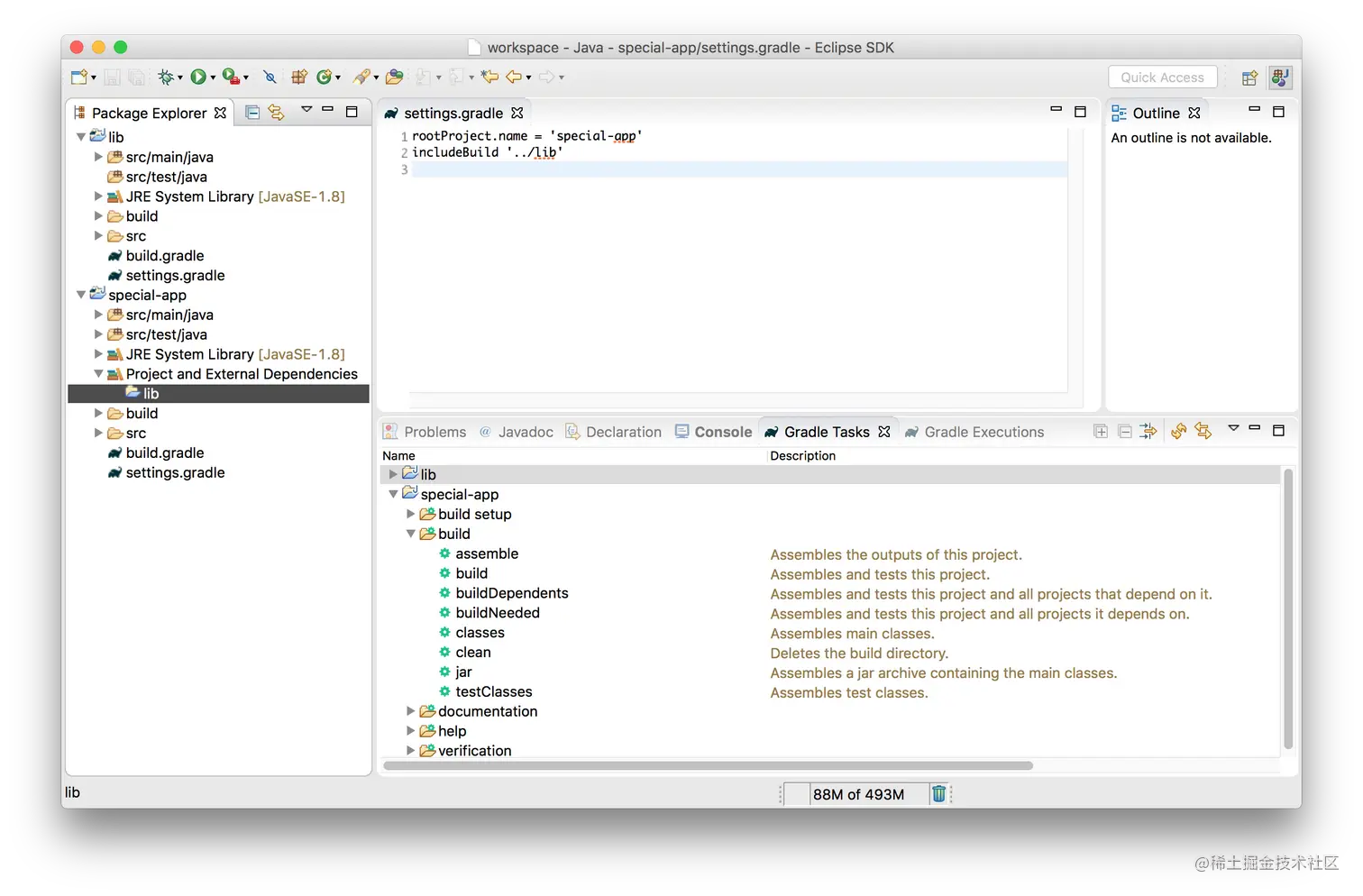Click the Run with external tools icon
The image size is (1363, 896).
pos(231,78)
